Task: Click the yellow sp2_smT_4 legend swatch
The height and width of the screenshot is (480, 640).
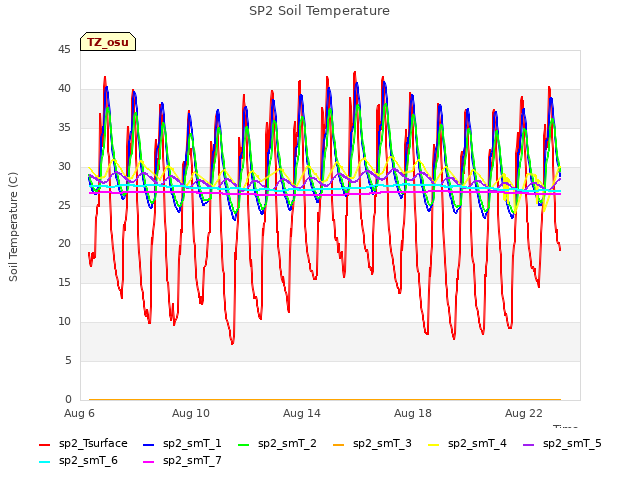Action: pos(433,444)
